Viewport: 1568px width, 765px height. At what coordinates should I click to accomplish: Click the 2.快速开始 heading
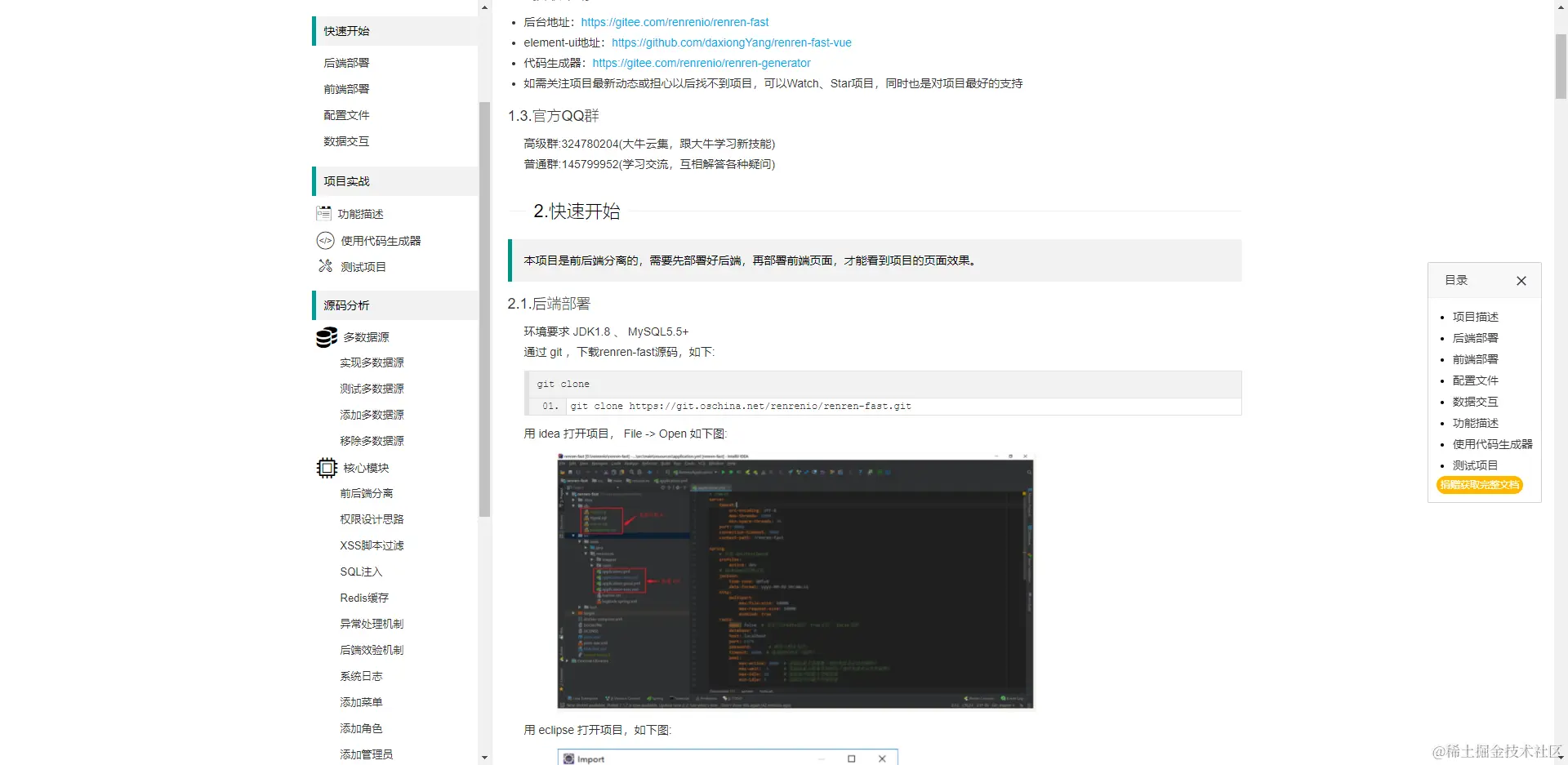(x=577, y=211)
